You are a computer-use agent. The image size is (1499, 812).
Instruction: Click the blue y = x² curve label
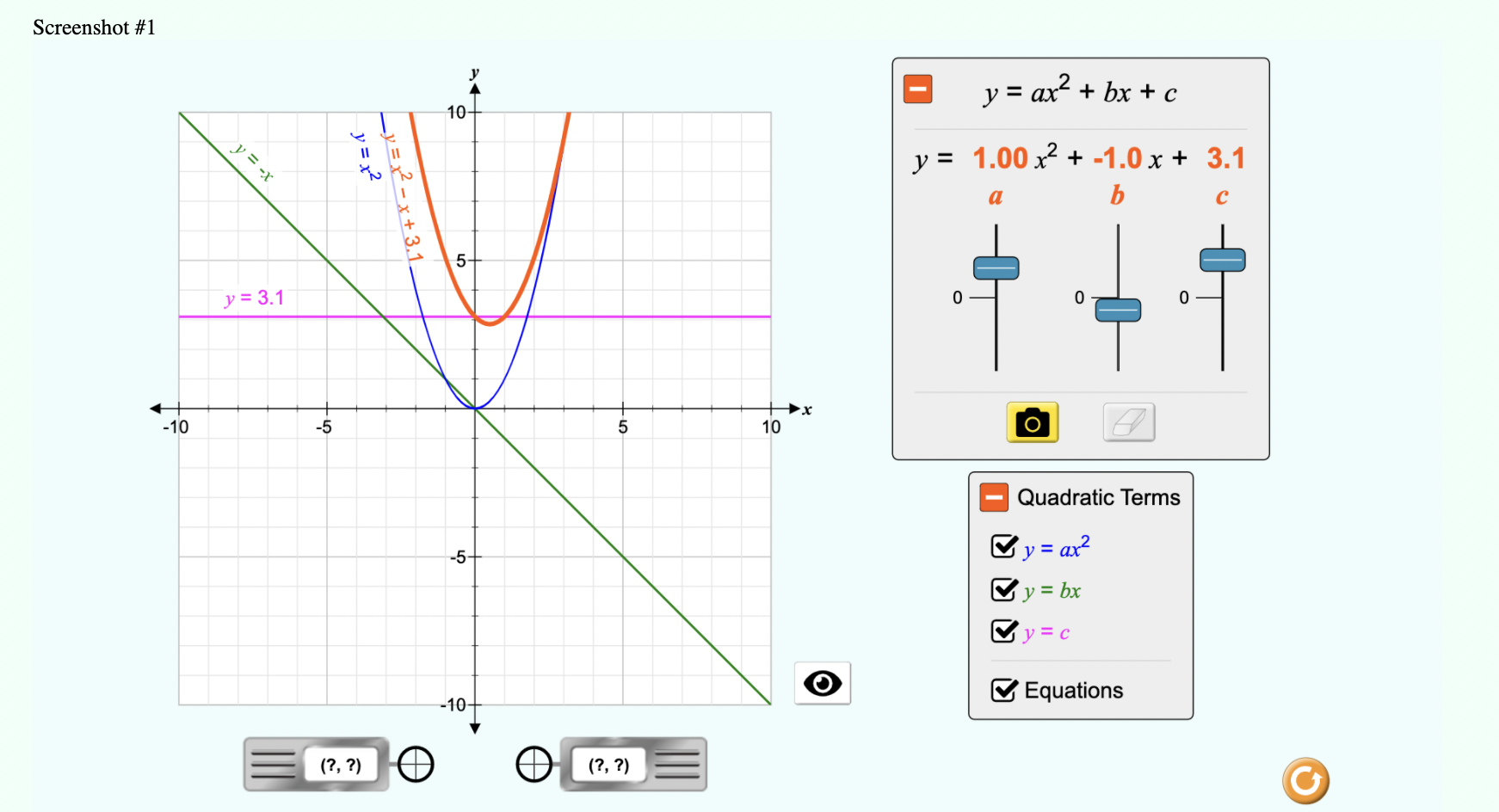click(366, 156)
